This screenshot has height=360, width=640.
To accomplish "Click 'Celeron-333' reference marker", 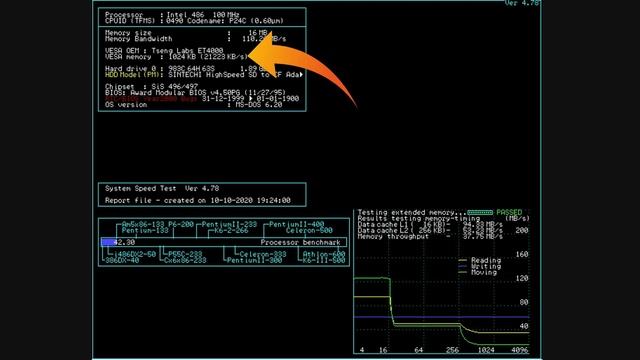I will coord(263,254).
